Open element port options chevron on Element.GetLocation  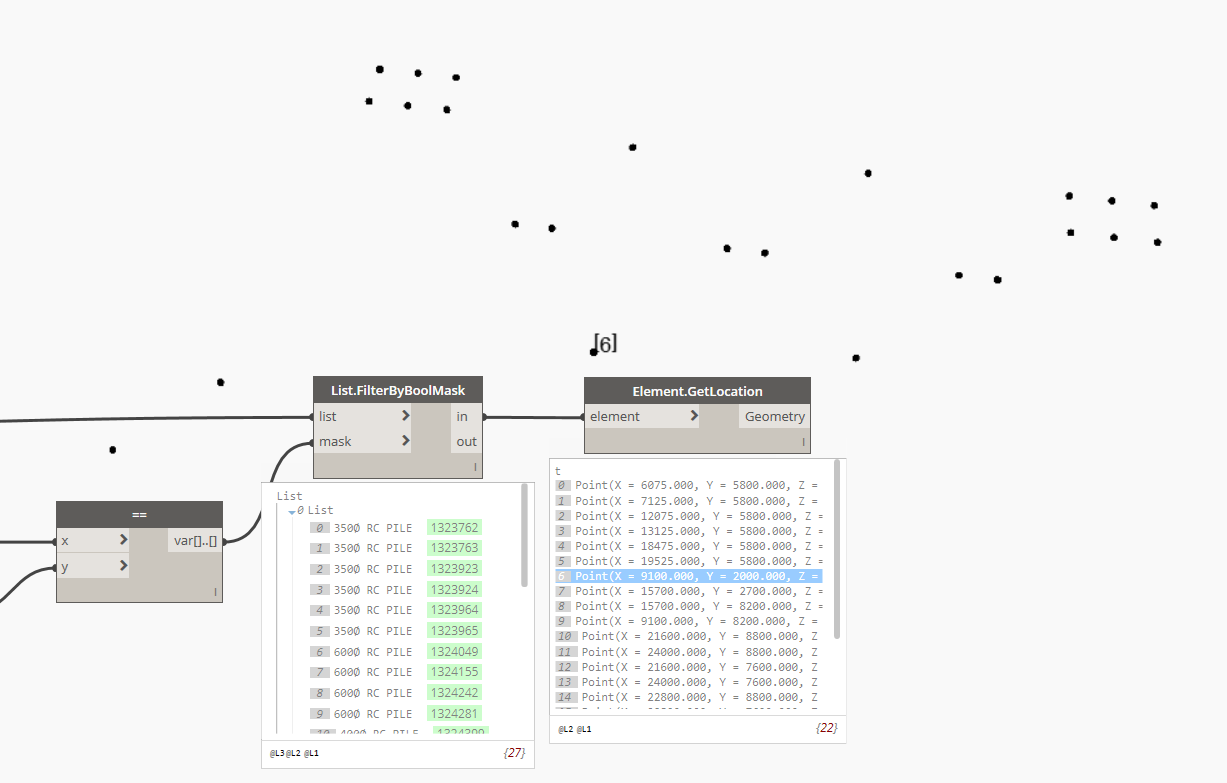pos(694,416)
